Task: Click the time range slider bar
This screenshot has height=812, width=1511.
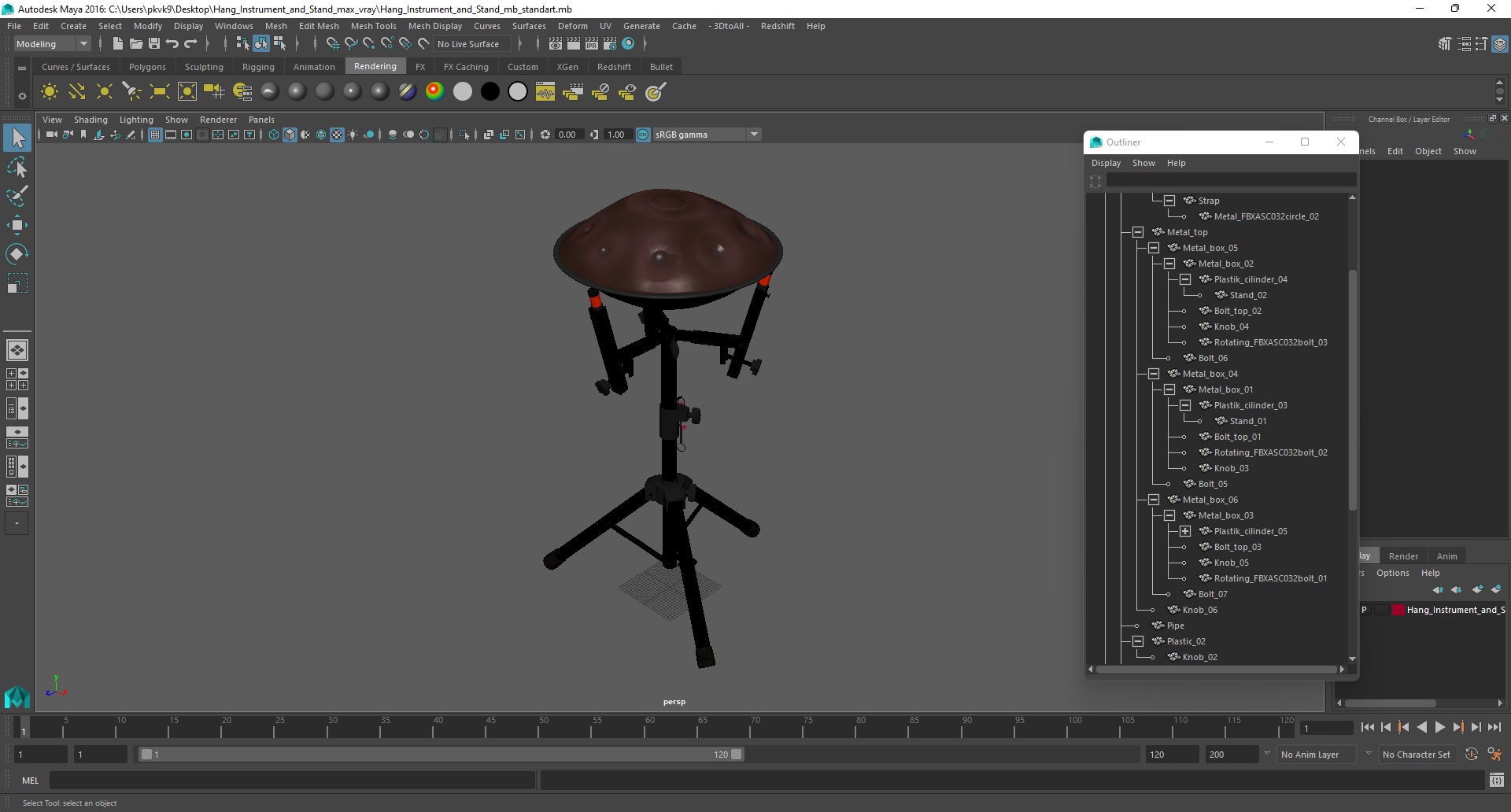Action: tap(441, 755)
